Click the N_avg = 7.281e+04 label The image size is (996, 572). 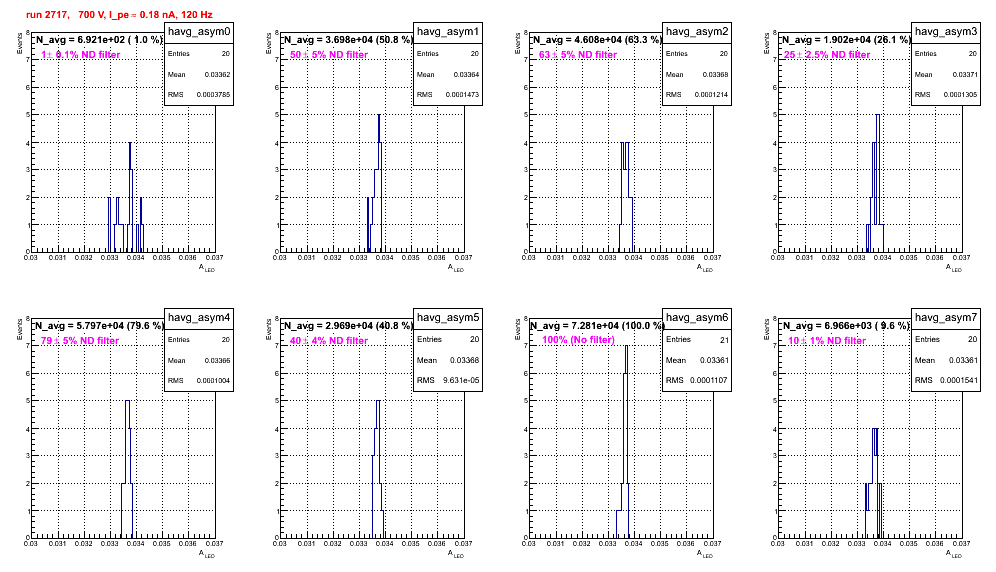point(597,326)
